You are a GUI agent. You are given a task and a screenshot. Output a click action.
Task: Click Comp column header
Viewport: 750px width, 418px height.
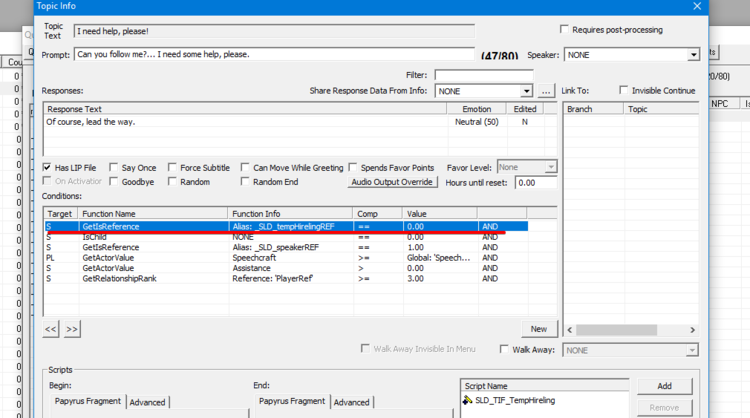point(378,214)
